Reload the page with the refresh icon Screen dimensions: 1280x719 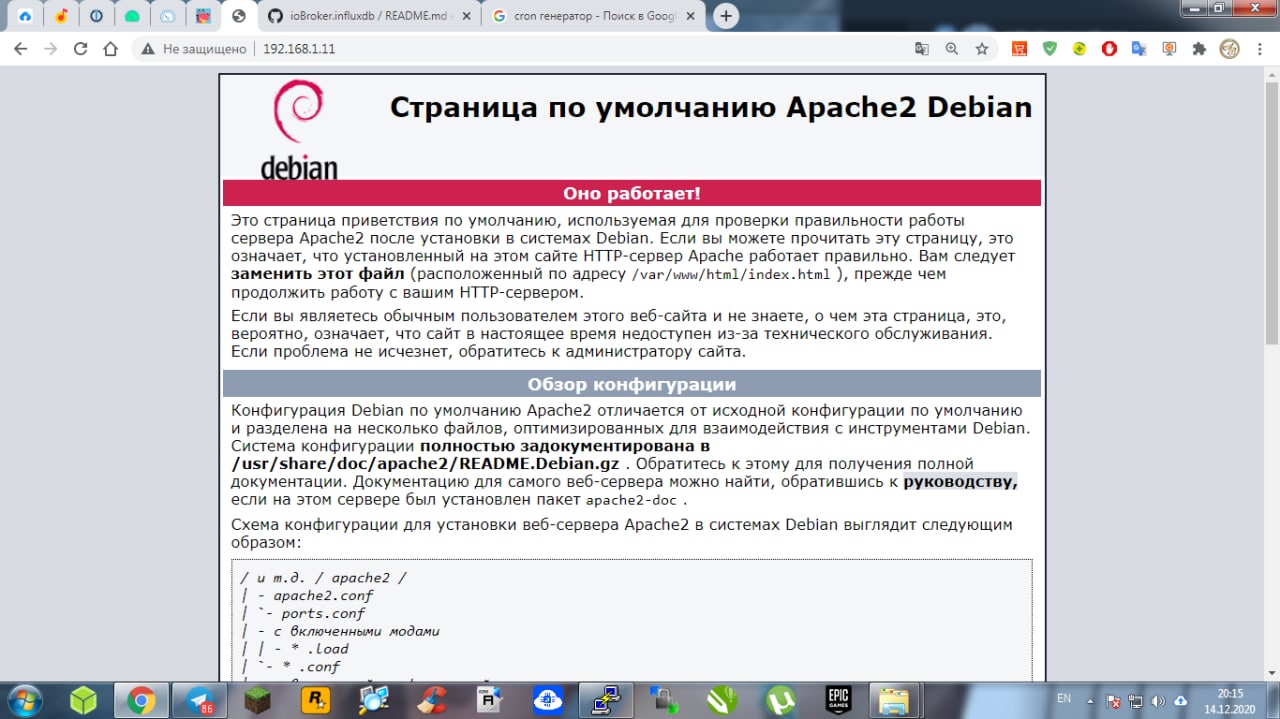point(81,48)
